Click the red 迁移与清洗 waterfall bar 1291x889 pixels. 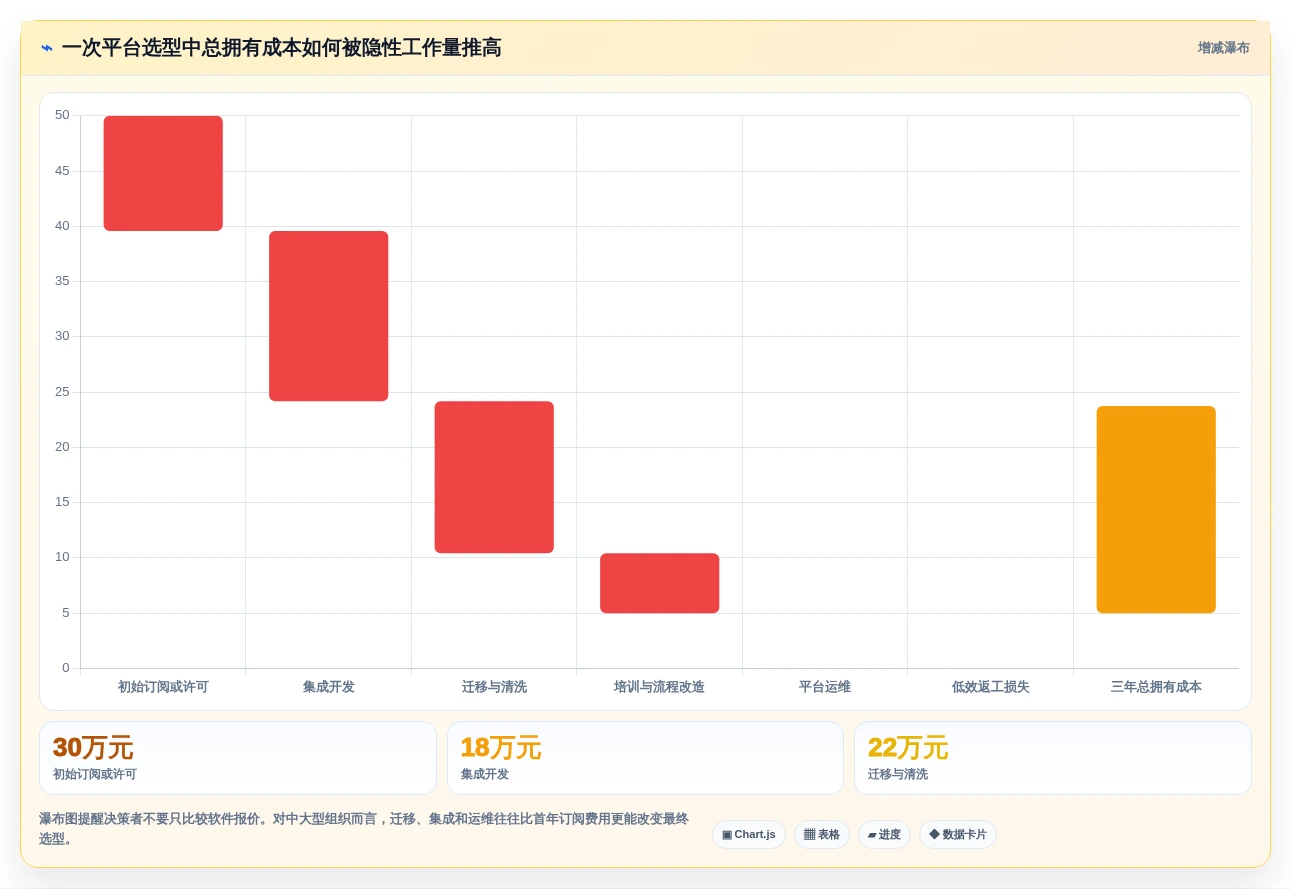pos(494,477)
